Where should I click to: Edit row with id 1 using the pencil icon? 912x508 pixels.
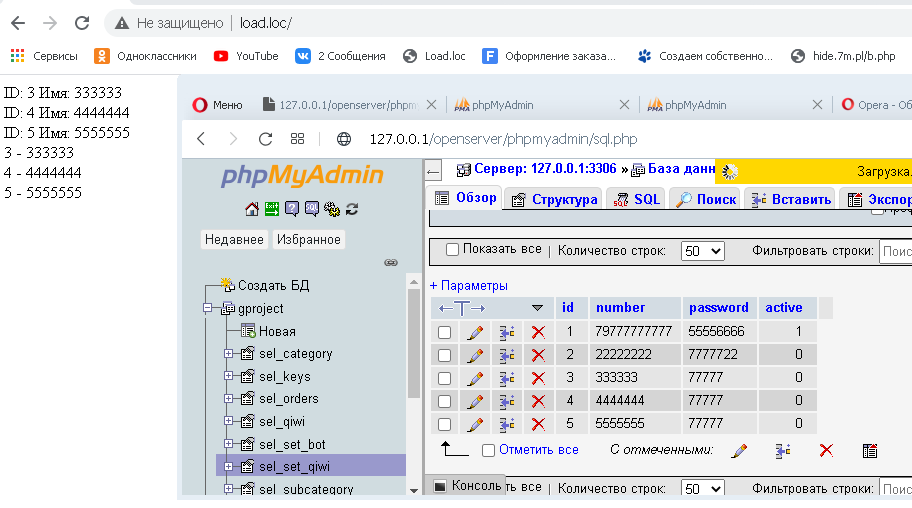[476, 332]
